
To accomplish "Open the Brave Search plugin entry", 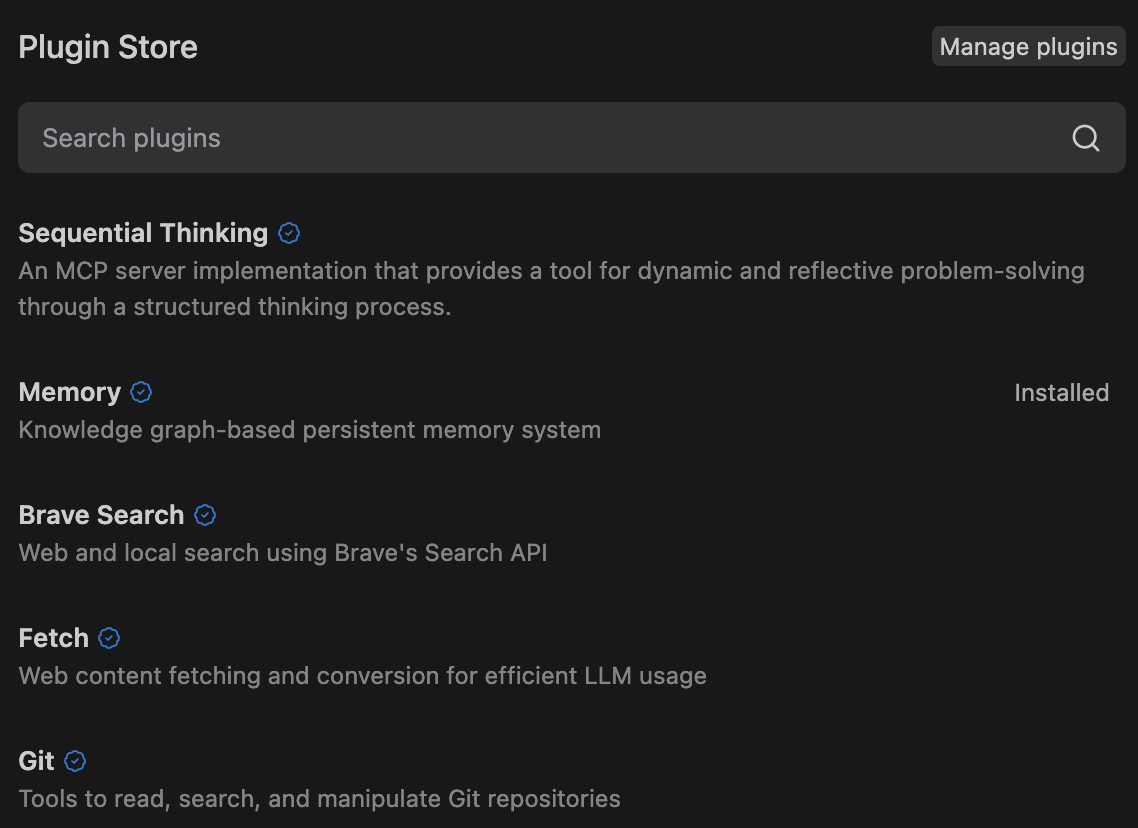I will [x=101, y=515].
